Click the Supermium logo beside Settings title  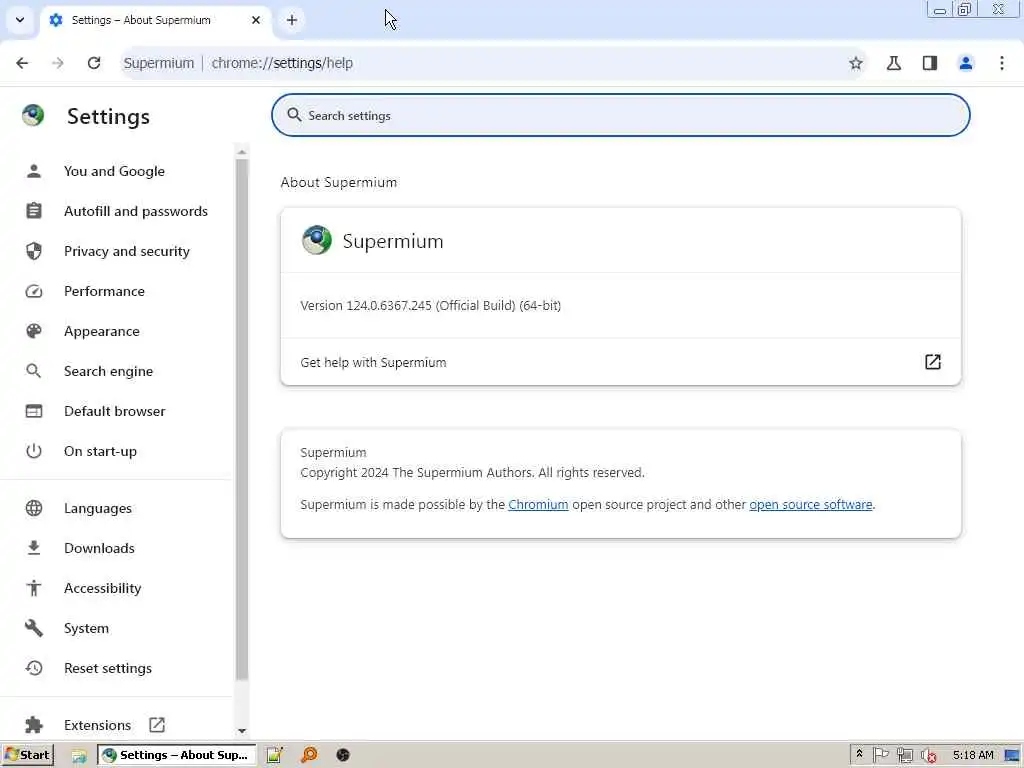click(33, 116)
